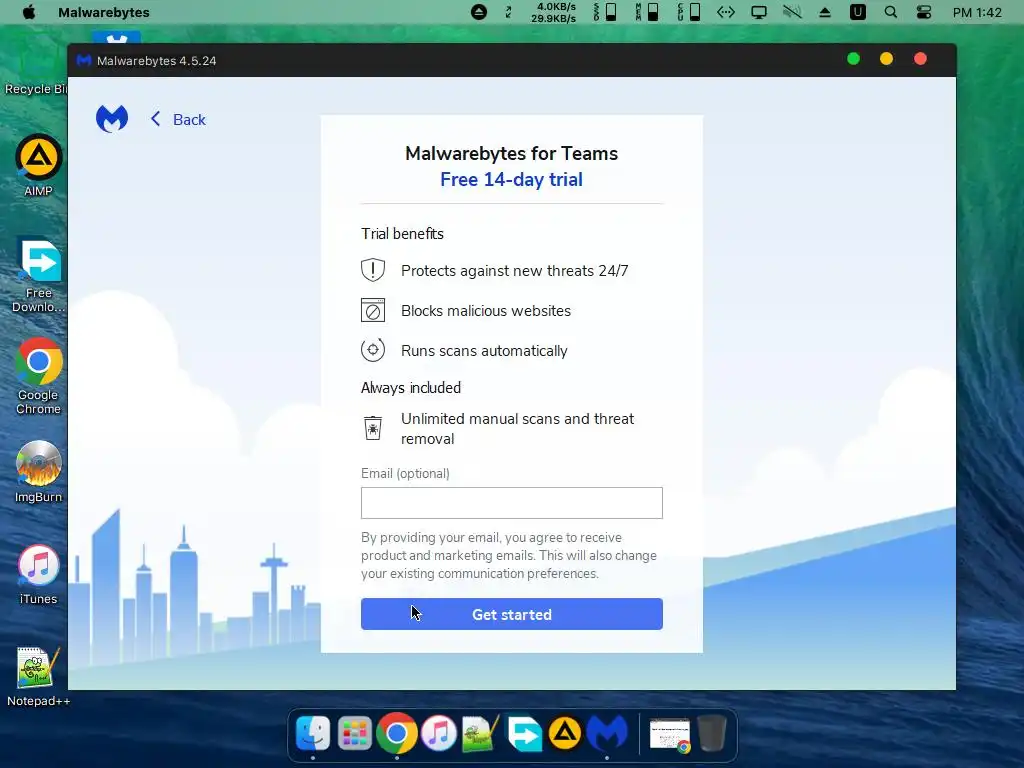Select Malwarebytes icon in the dock
1024x768 pixels.
pos(607,733)
